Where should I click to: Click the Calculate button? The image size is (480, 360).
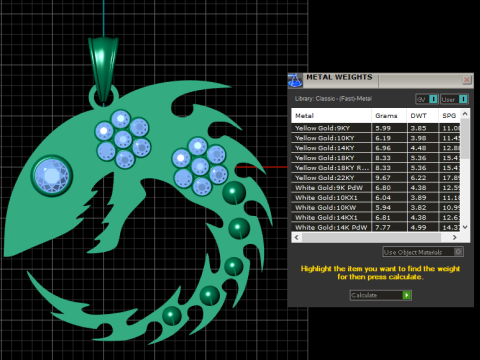click(x=381, y=295)
